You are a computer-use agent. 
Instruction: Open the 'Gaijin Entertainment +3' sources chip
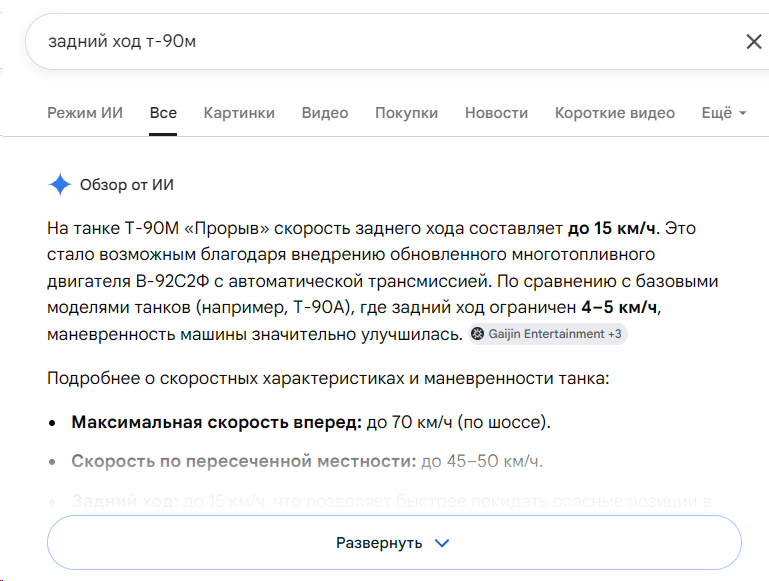(x=547, y=334)
